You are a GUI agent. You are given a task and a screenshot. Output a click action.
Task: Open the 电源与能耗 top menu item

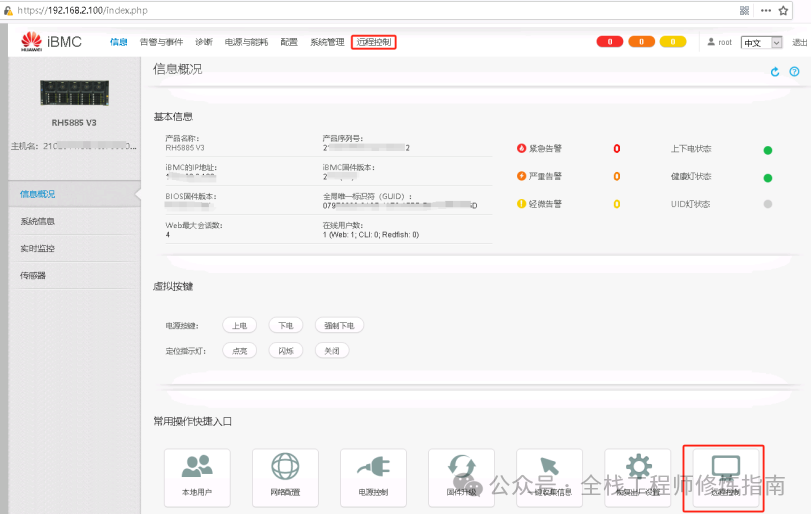(x=246, y=42)
